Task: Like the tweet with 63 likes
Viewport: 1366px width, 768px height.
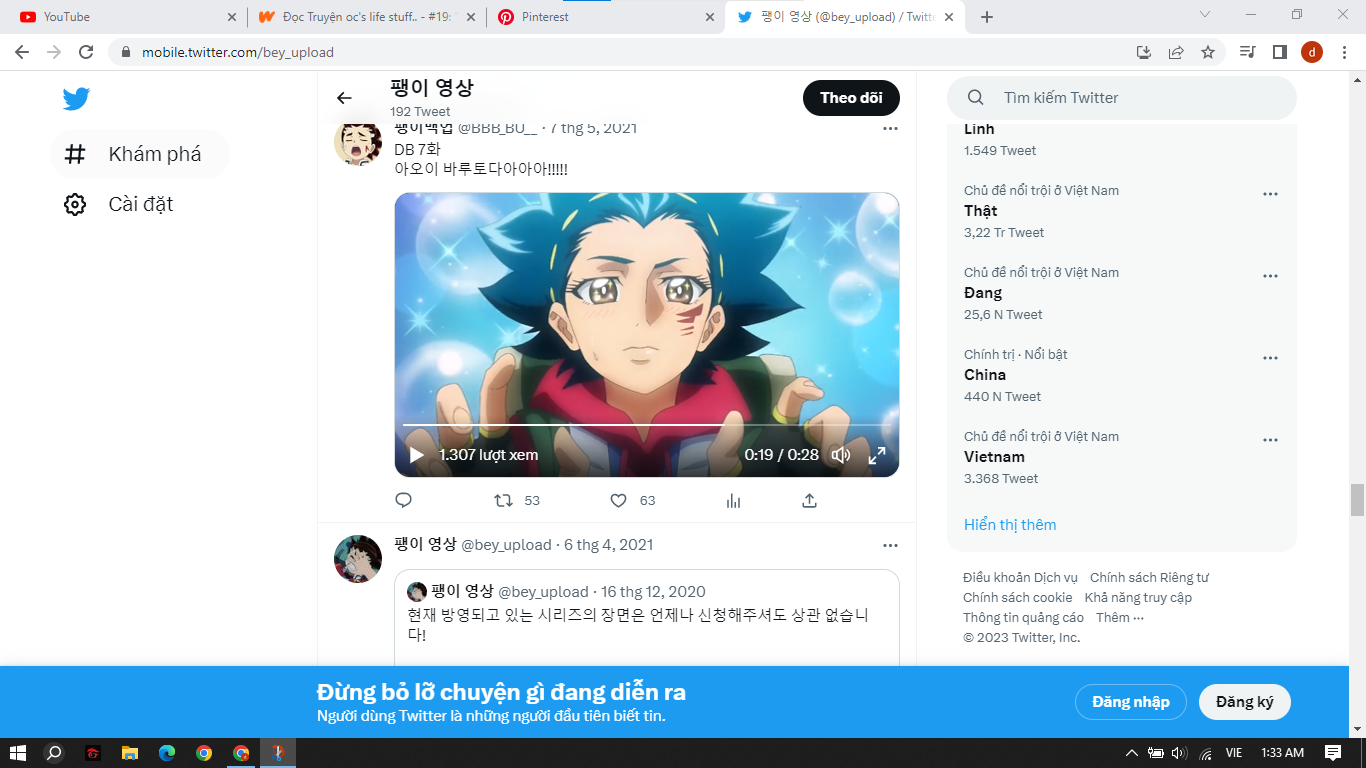Action: tap(618, 500)
